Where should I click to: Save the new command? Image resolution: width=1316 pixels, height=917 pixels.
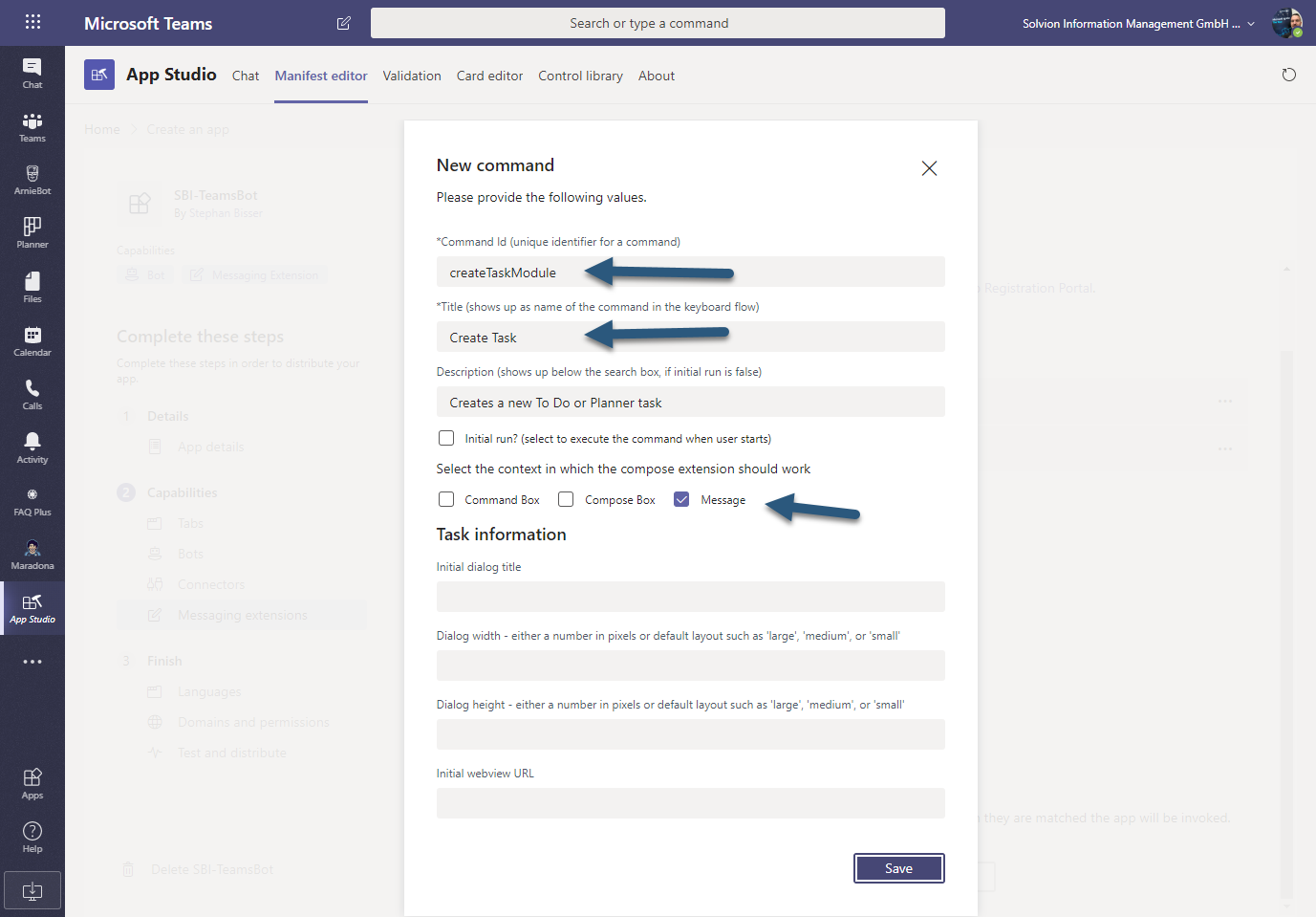pos(899,868)
